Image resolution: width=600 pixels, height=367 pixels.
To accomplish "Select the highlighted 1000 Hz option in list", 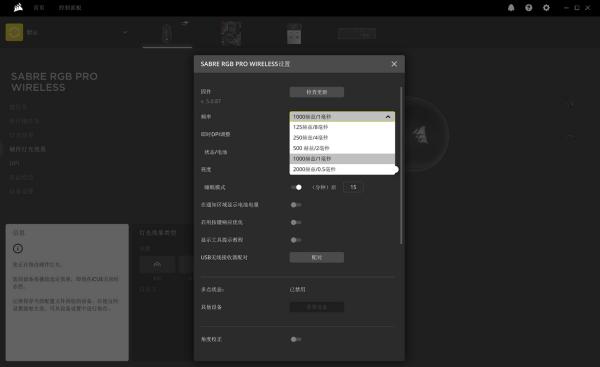I will 342,158.
